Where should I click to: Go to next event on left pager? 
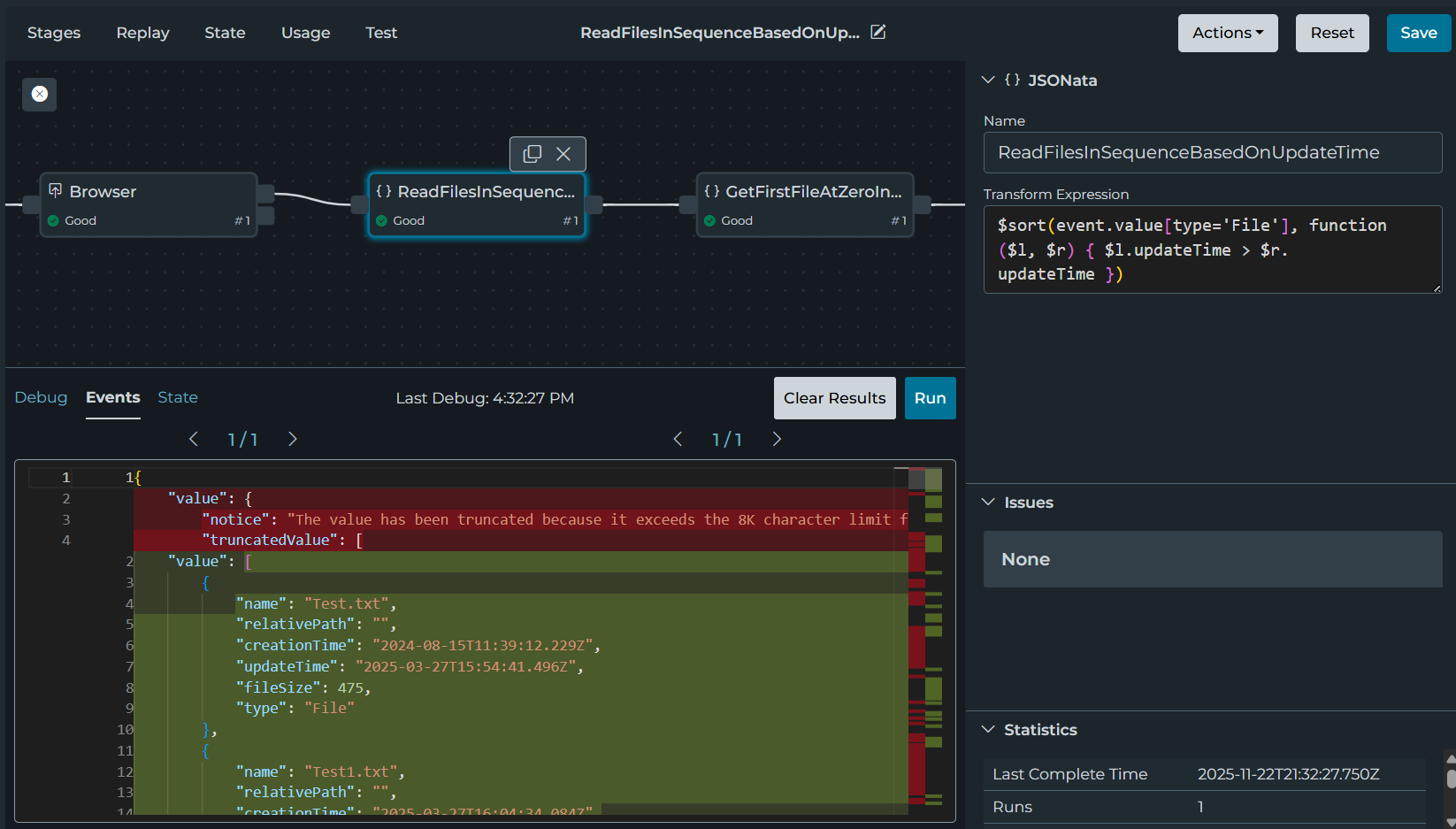[x=293, y=439]
